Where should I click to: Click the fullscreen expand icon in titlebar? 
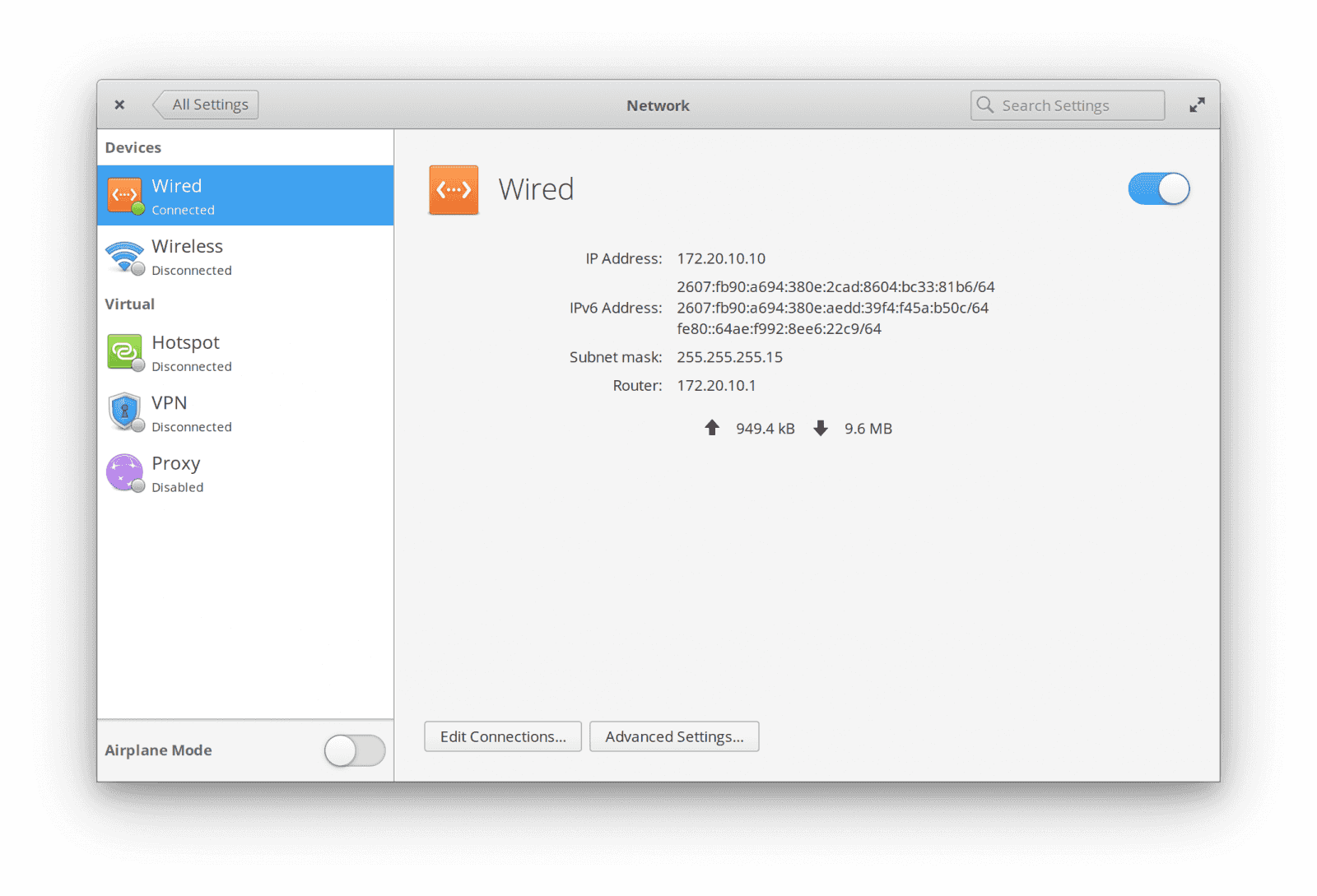tap(1197, 104)
